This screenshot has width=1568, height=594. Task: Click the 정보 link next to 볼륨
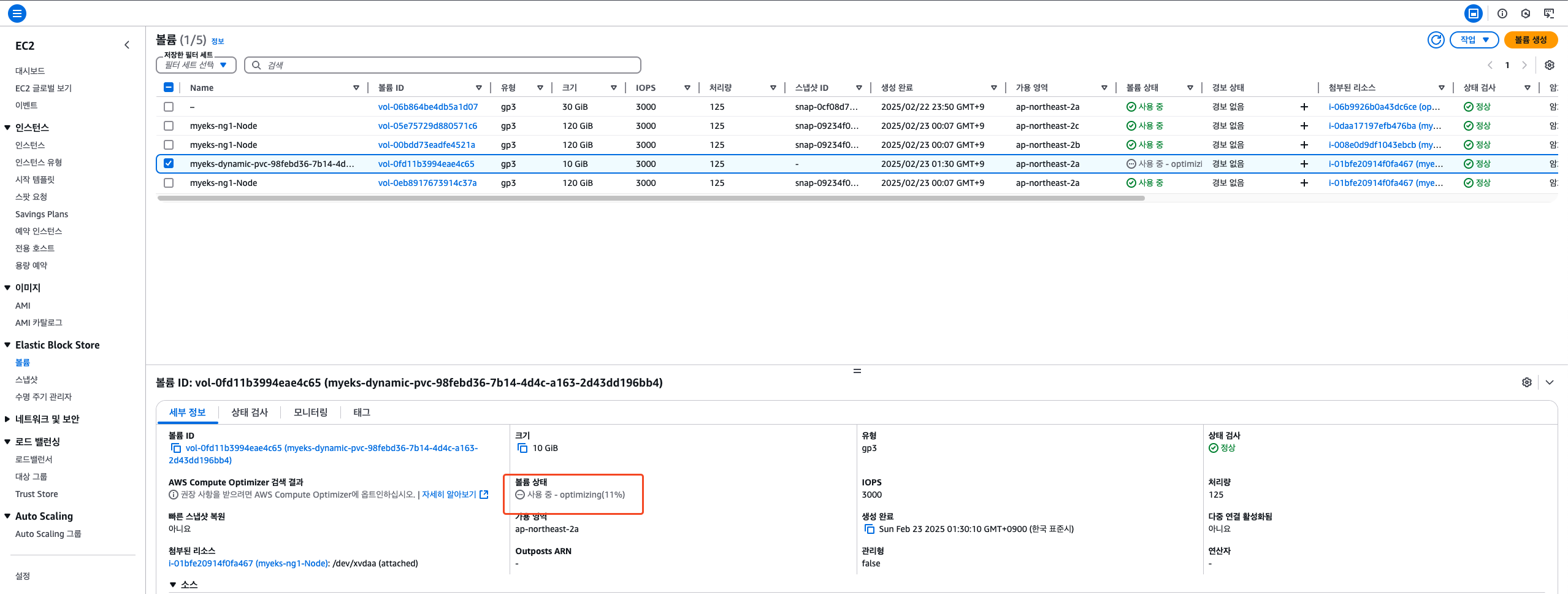coord(218,41)
